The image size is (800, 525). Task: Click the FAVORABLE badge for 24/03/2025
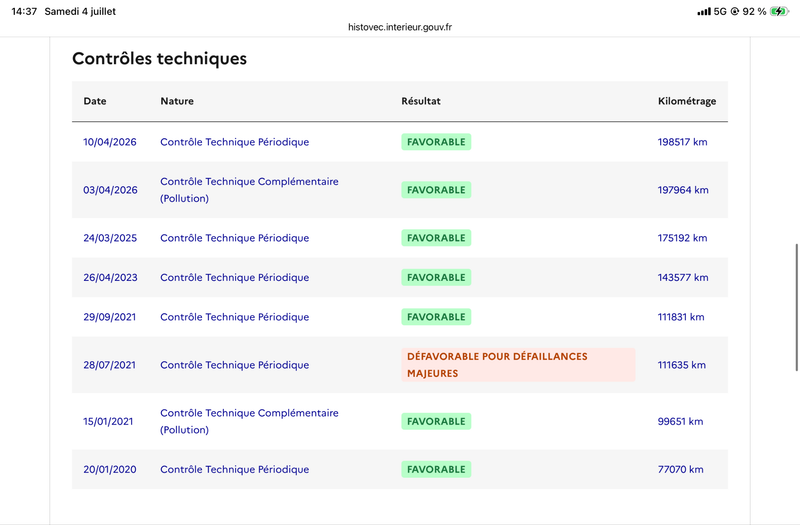(x=436, y=238)
